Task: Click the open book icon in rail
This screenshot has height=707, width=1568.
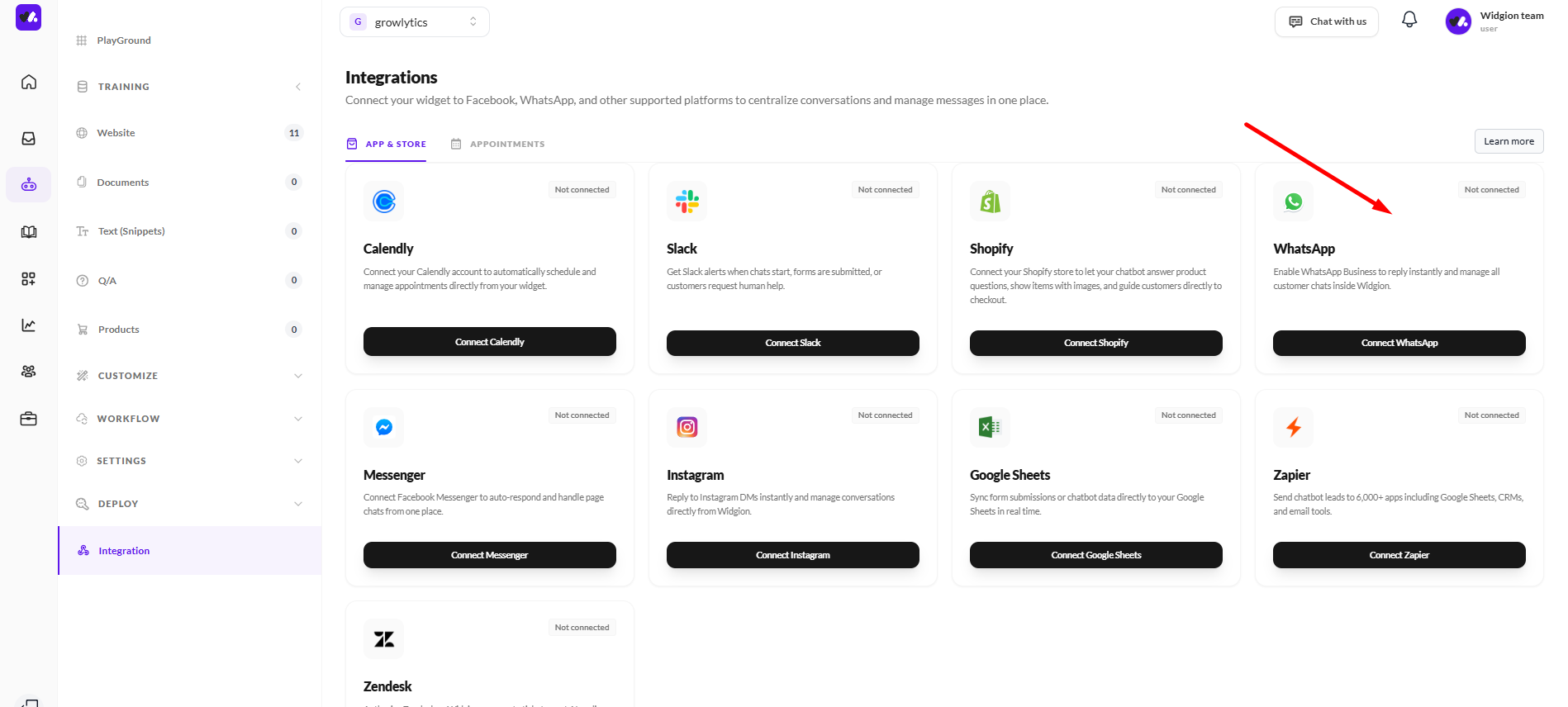Action: click(29, 232)
